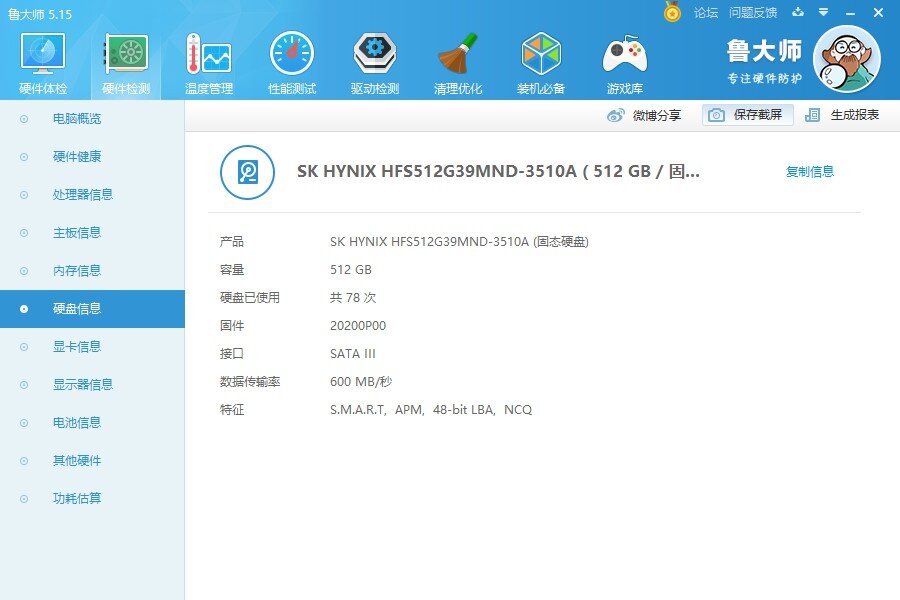Click the radio bullet beside 处理器信息
The width and height of the screenshot is (900, 600).
24,195
